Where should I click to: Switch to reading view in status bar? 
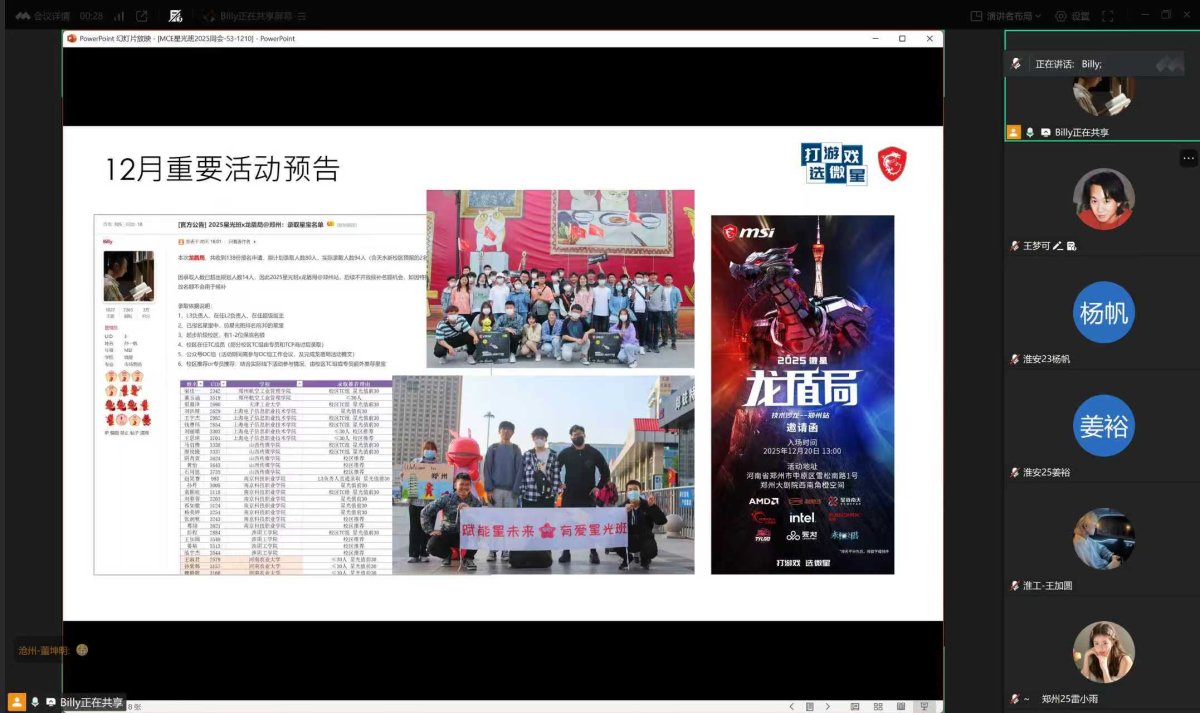pos(901,706)
